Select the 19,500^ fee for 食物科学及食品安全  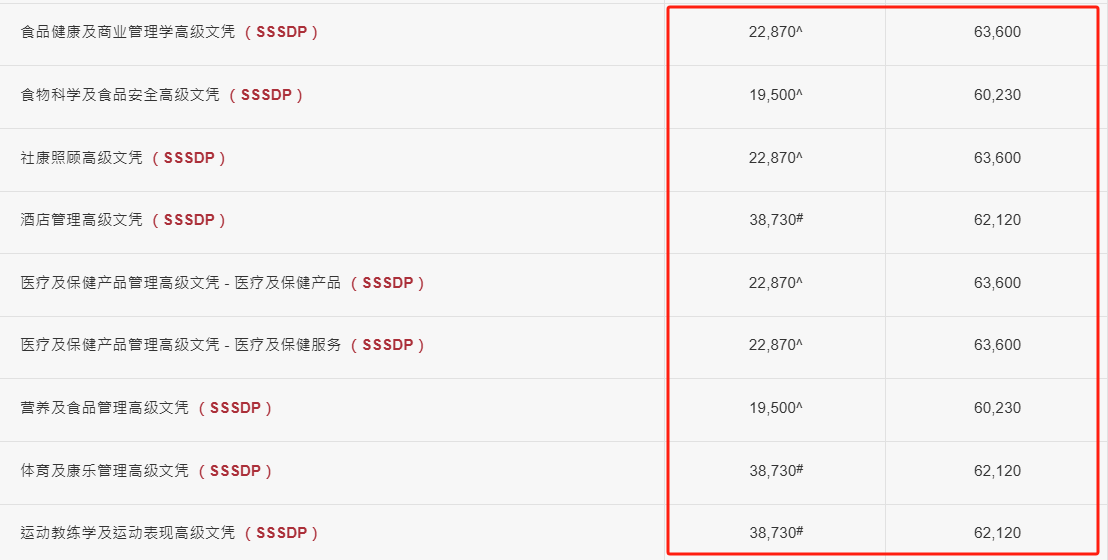(776, 95)
